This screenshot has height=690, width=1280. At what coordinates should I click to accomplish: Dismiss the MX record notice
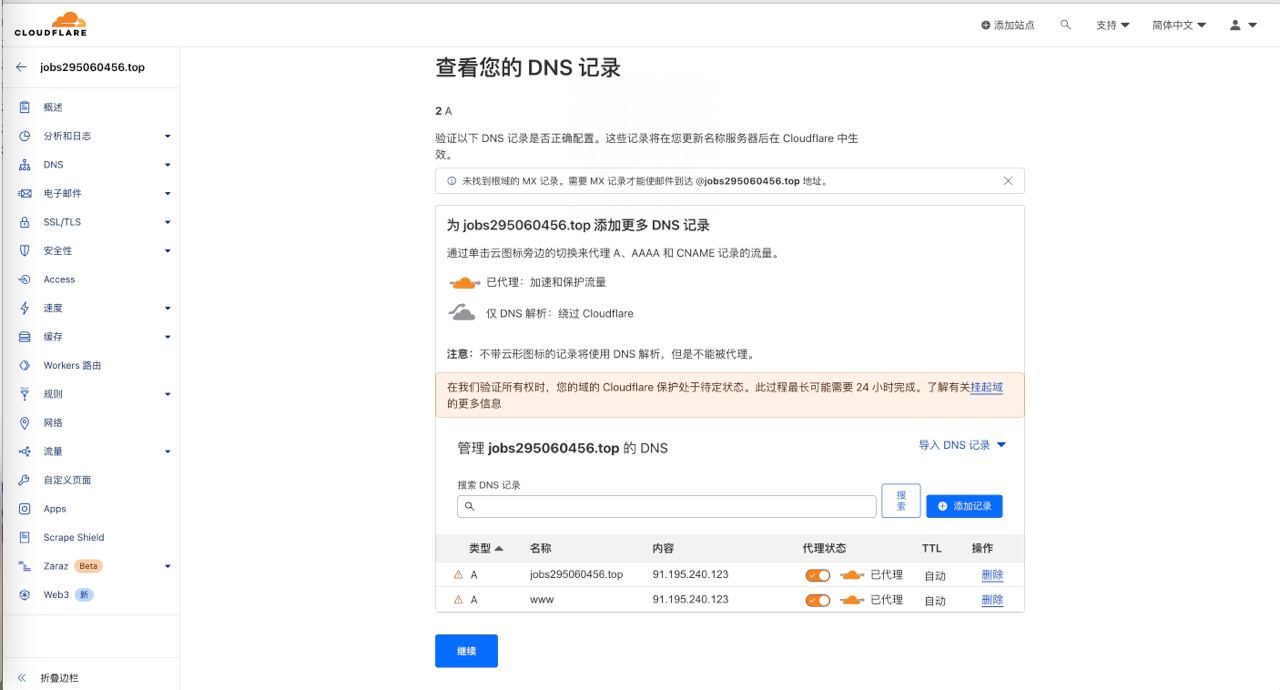(x=1008, y=181)
